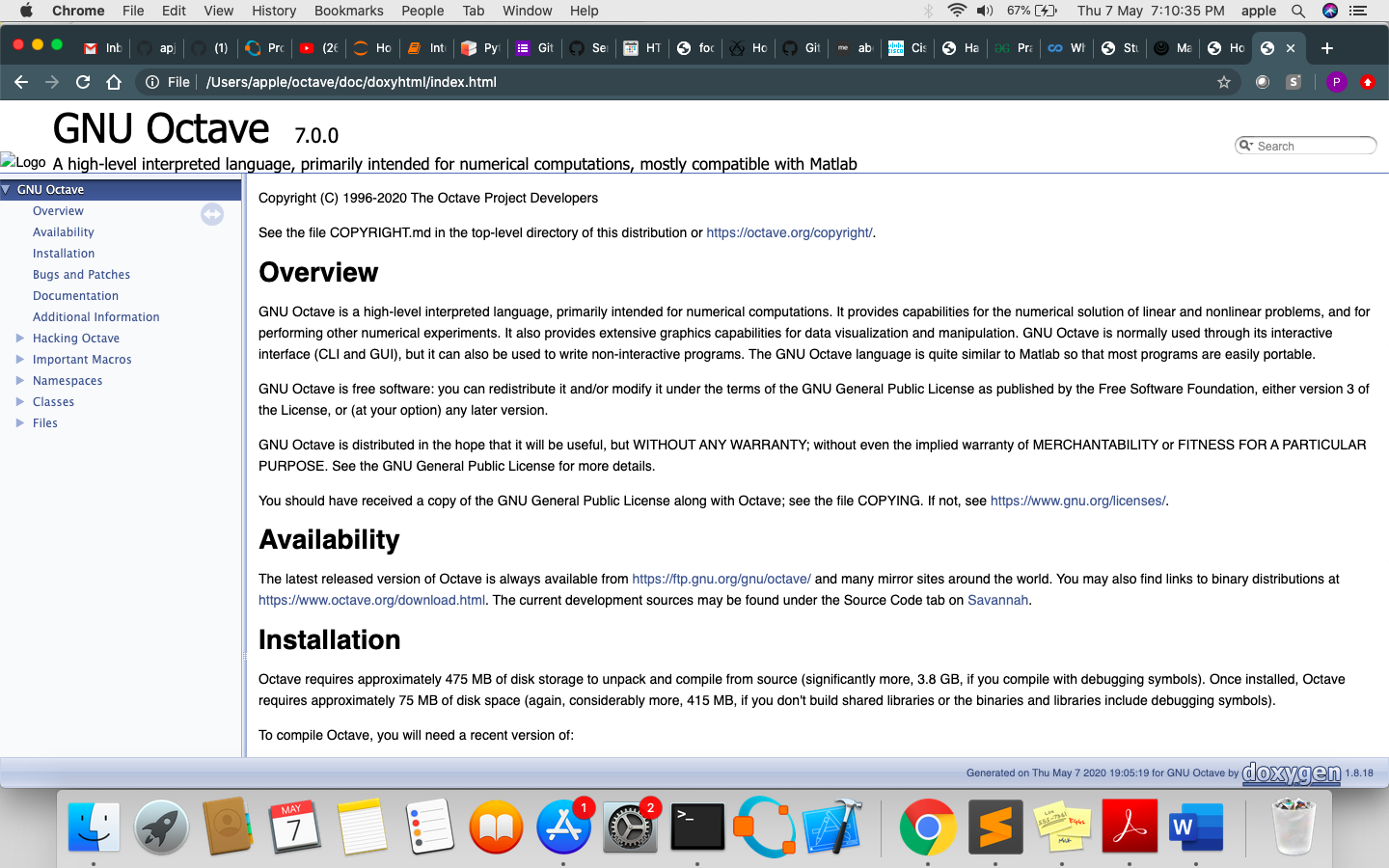Screen dimensions: 1389x868
Task: Click the circular arrow icon next to Overview
Action: pos(212,214)
